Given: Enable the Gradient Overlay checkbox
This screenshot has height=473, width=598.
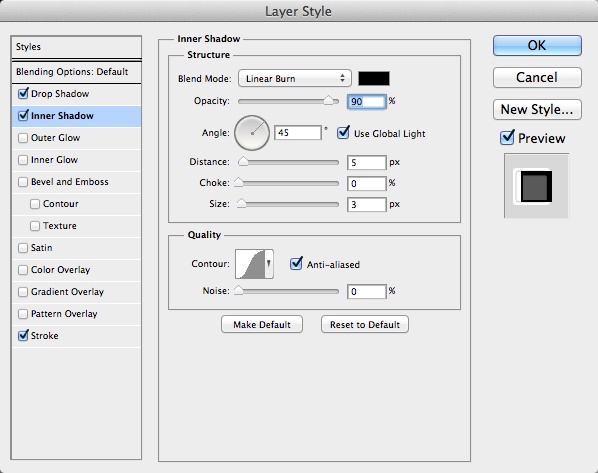Looking at the screenshot, I should point(23,292).
